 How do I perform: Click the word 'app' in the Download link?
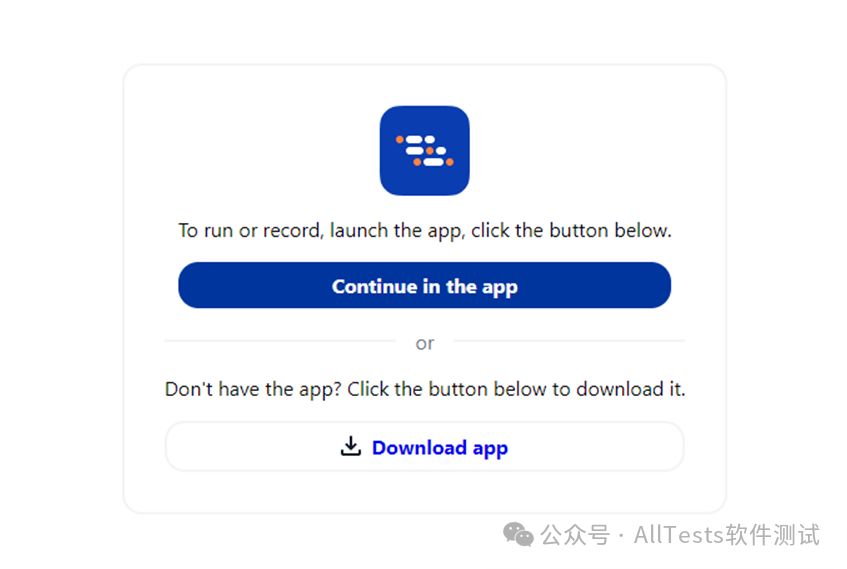(x=490, y=449)
